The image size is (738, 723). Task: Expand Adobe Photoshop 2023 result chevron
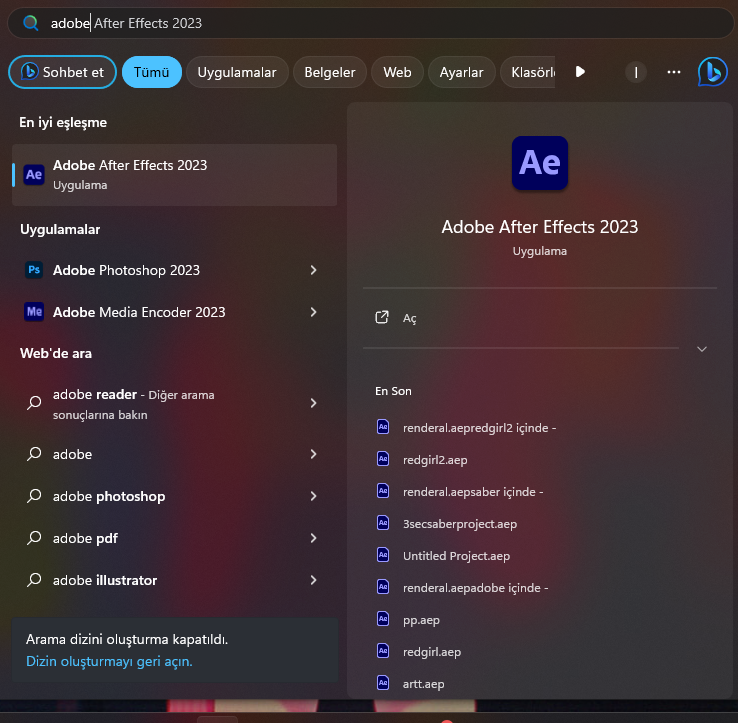tap(313, 270)
